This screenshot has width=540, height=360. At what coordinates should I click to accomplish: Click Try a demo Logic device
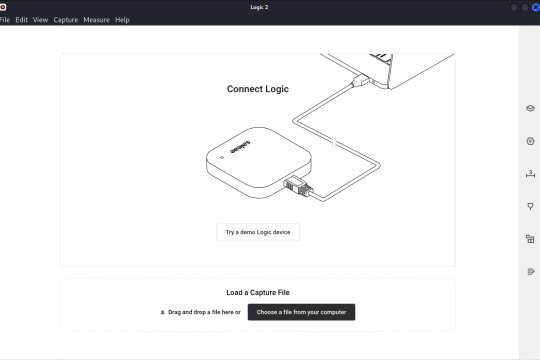point(258,232)
